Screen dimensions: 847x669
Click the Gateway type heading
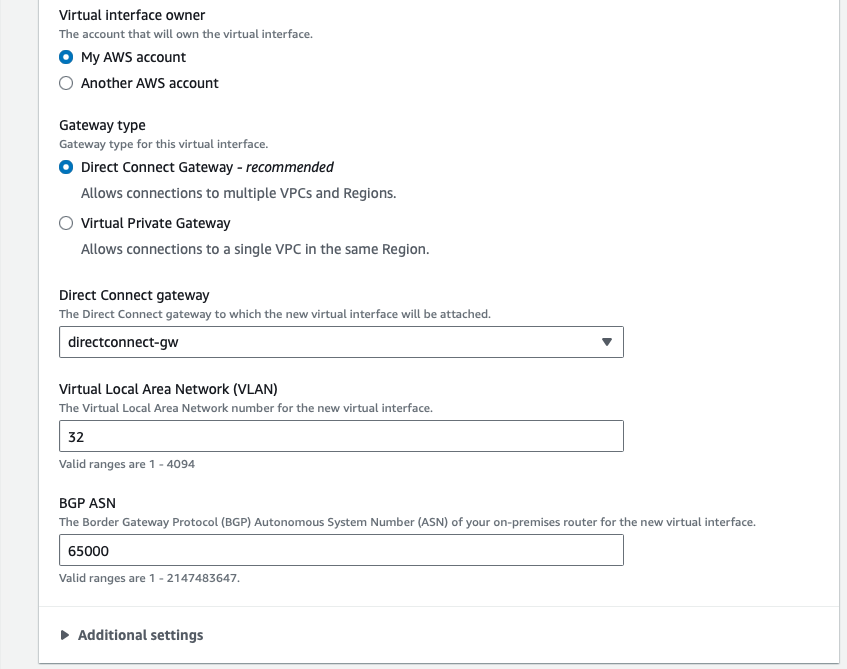point(102,125)
